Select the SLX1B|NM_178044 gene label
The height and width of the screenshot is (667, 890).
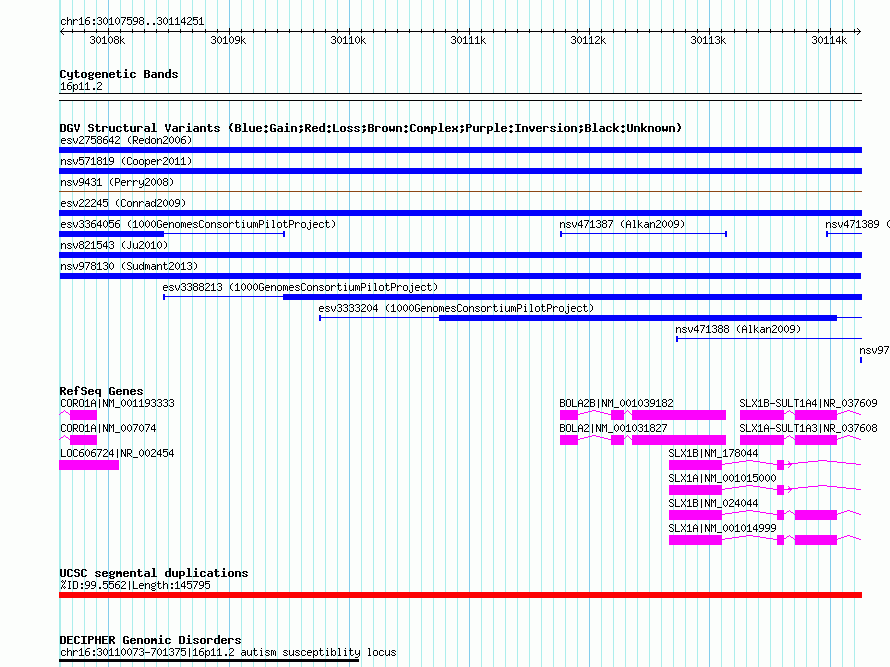tap(713, 453)
